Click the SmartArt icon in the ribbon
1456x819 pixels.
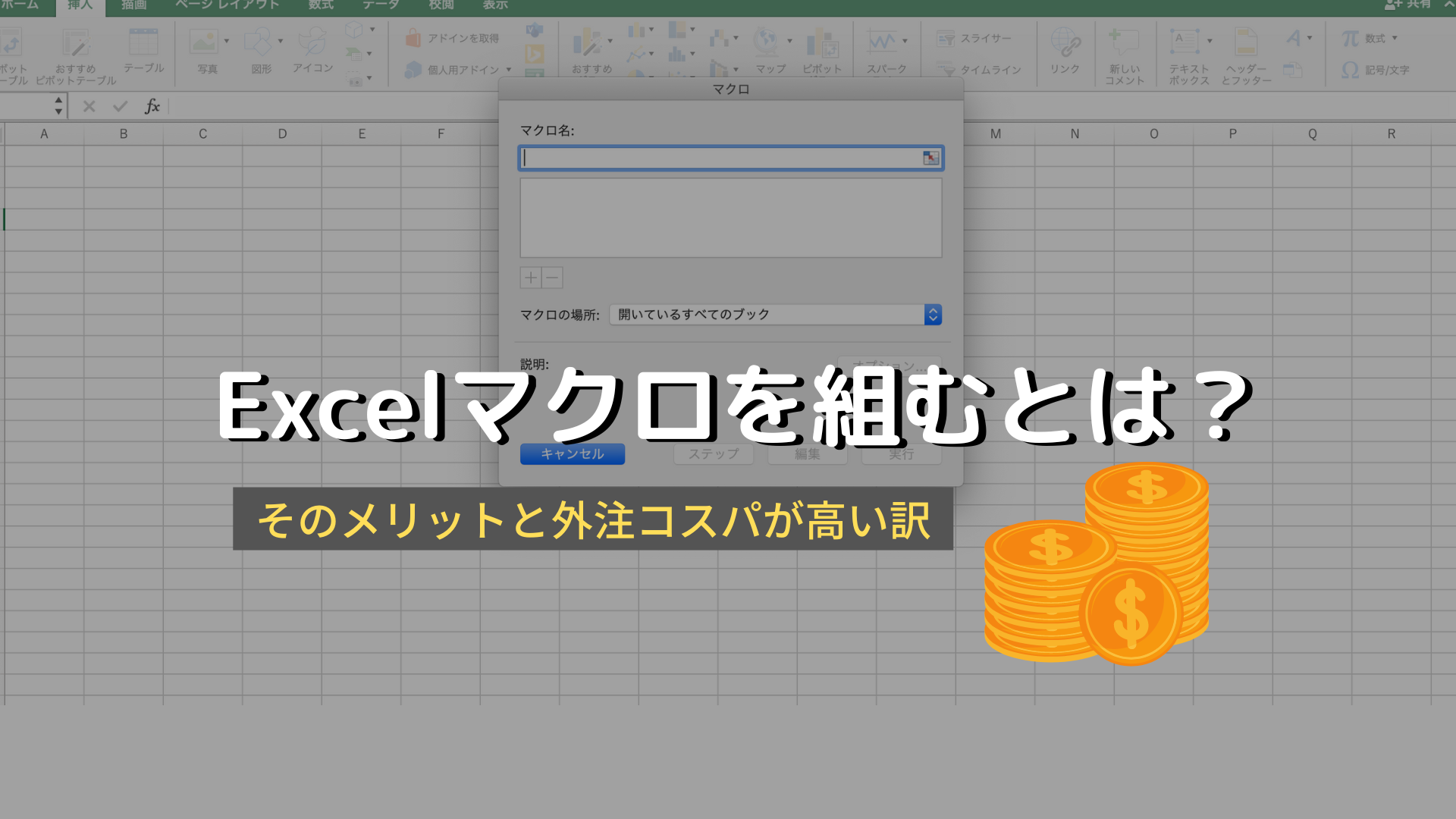354,54
